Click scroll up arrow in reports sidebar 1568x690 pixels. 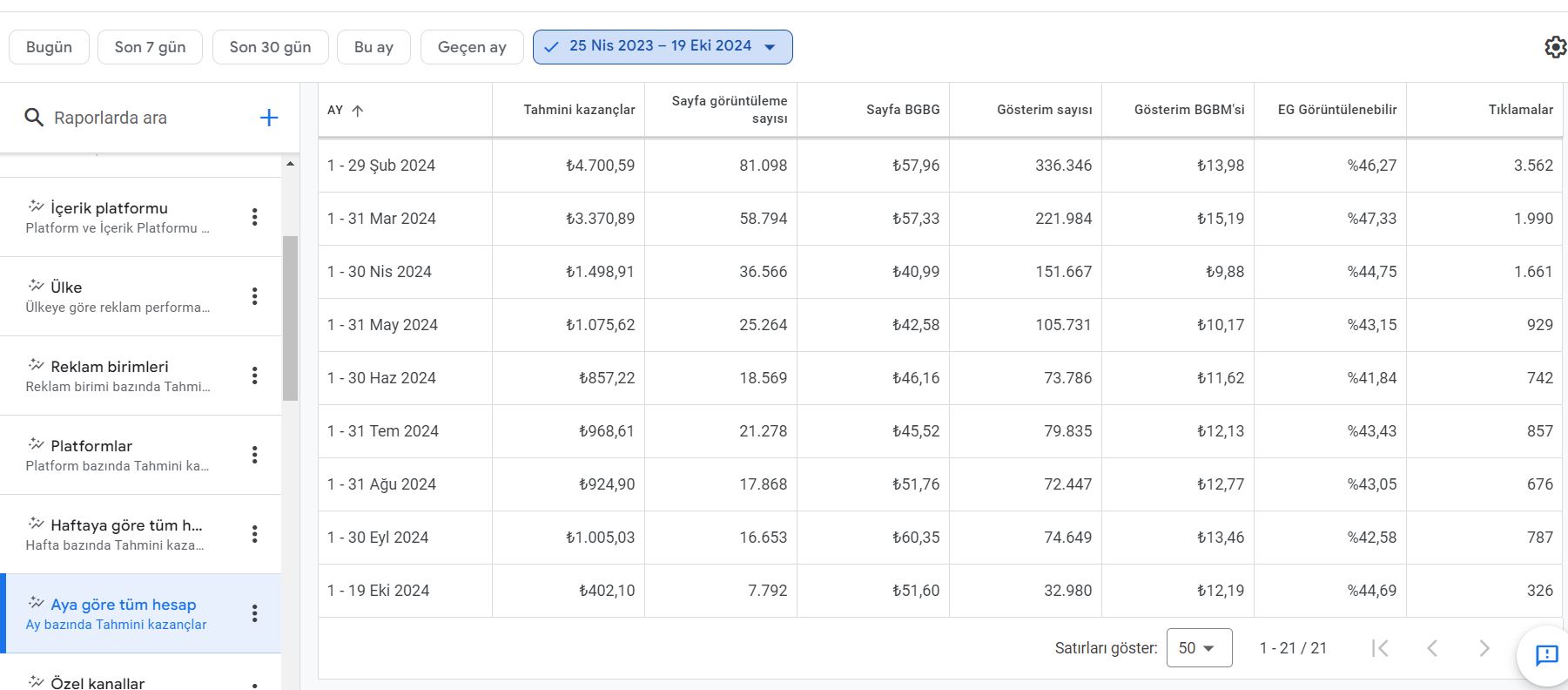click(290, 164)
